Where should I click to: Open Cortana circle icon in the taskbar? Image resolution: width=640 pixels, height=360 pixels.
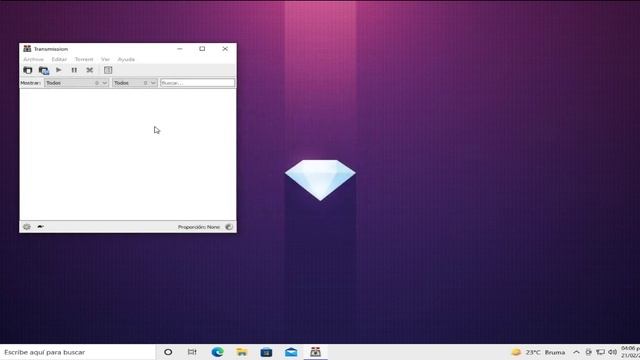tap(168, 352)
